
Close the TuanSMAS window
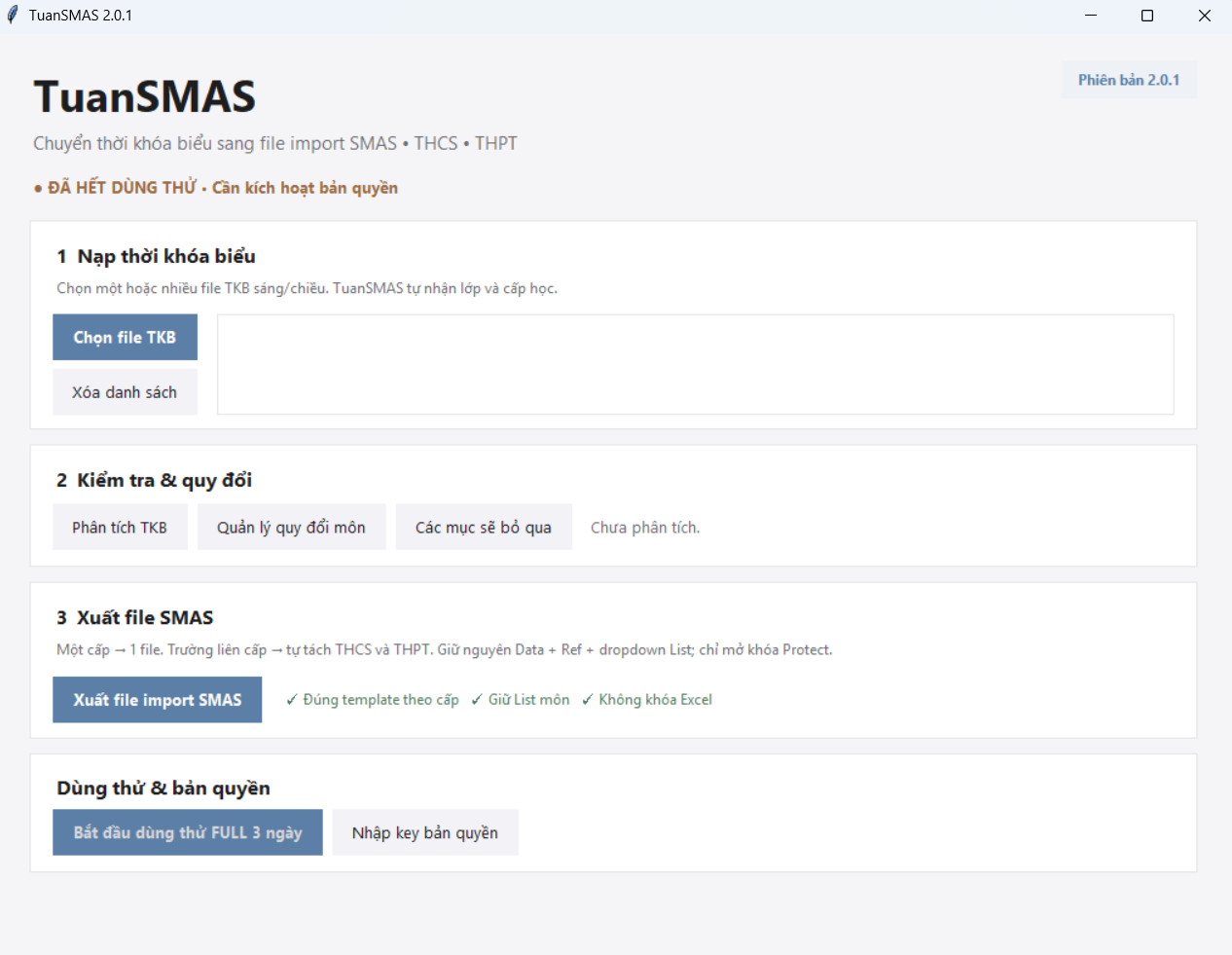tap(1204, 16)
